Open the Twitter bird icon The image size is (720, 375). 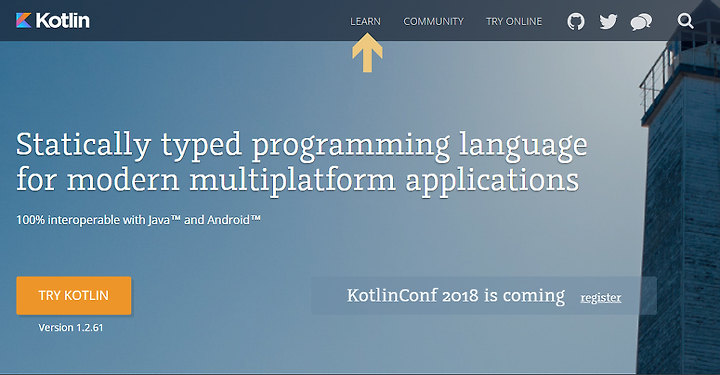click(608, 22)
